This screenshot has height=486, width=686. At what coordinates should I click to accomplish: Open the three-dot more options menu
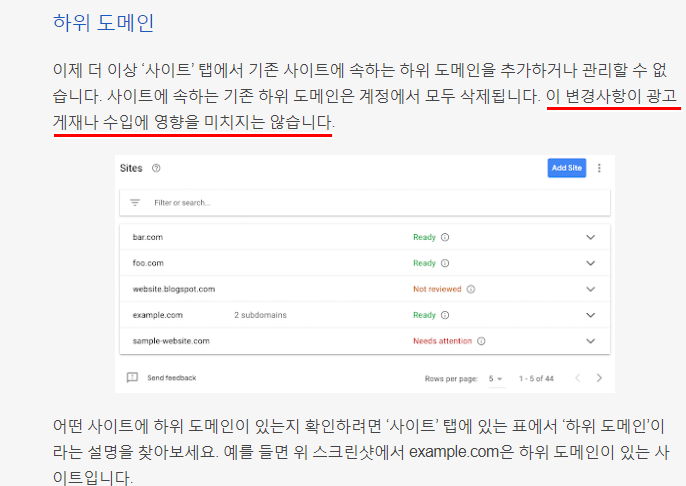pos(599,168)
